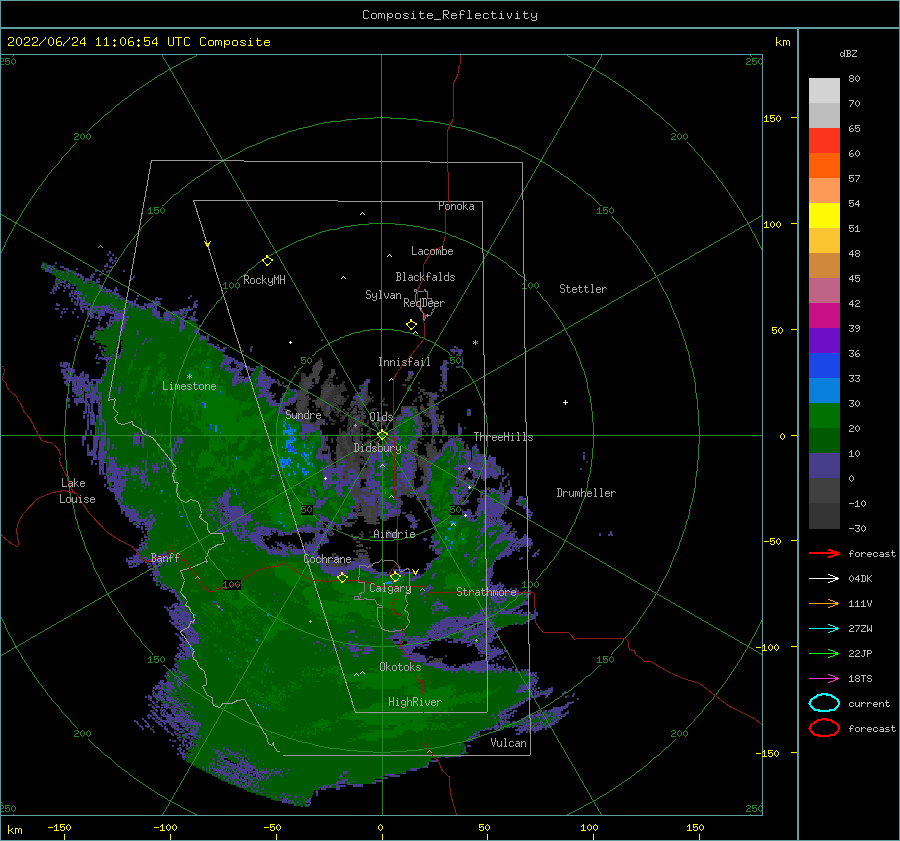Click the indigo 10-0 dBZ color swatch
Image resolution: width=900 pixels, height=841 pixels.
click(x=824, y=466)
